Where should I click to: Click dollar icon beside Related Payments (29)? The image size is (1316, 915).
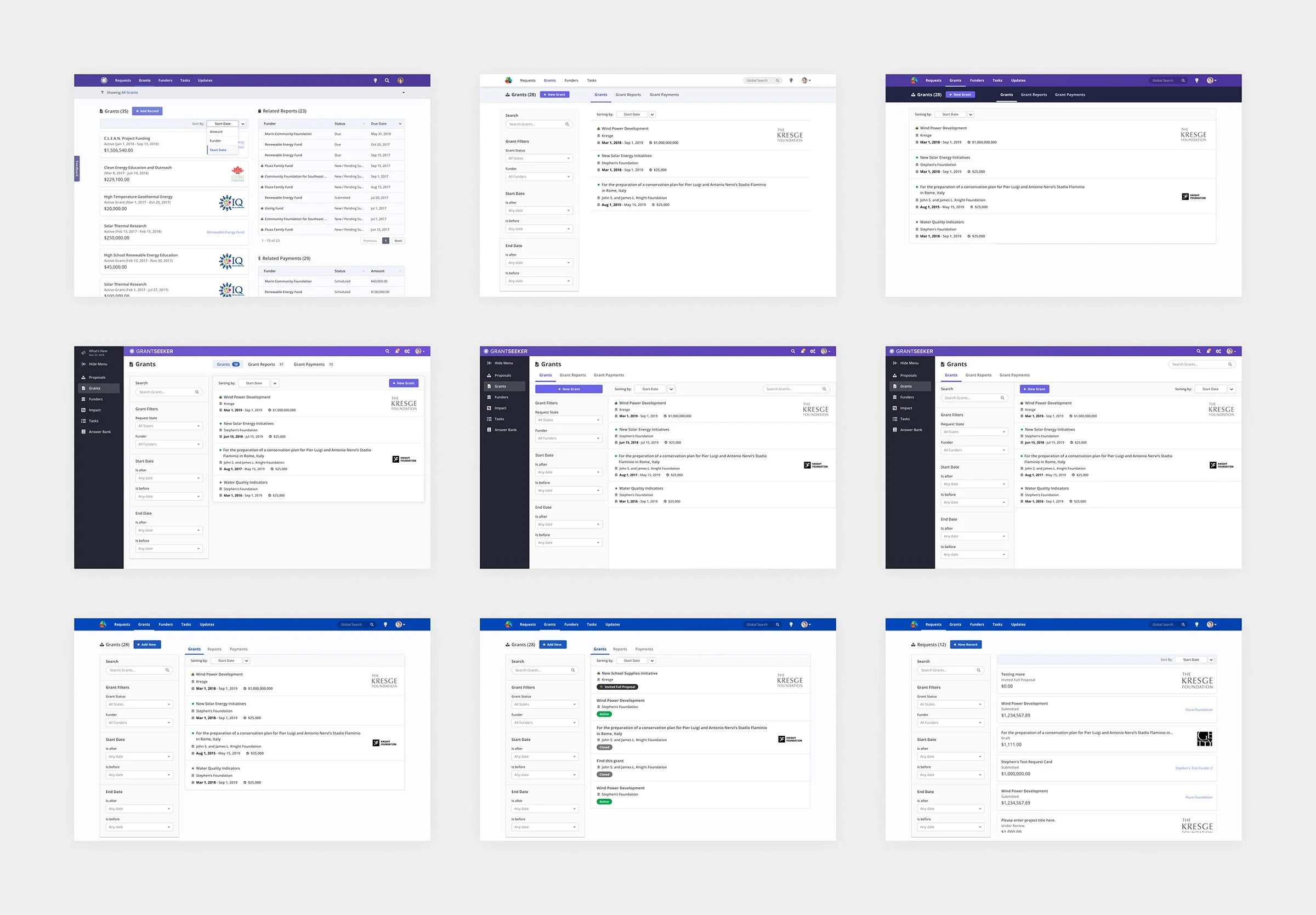coord(260,258)
